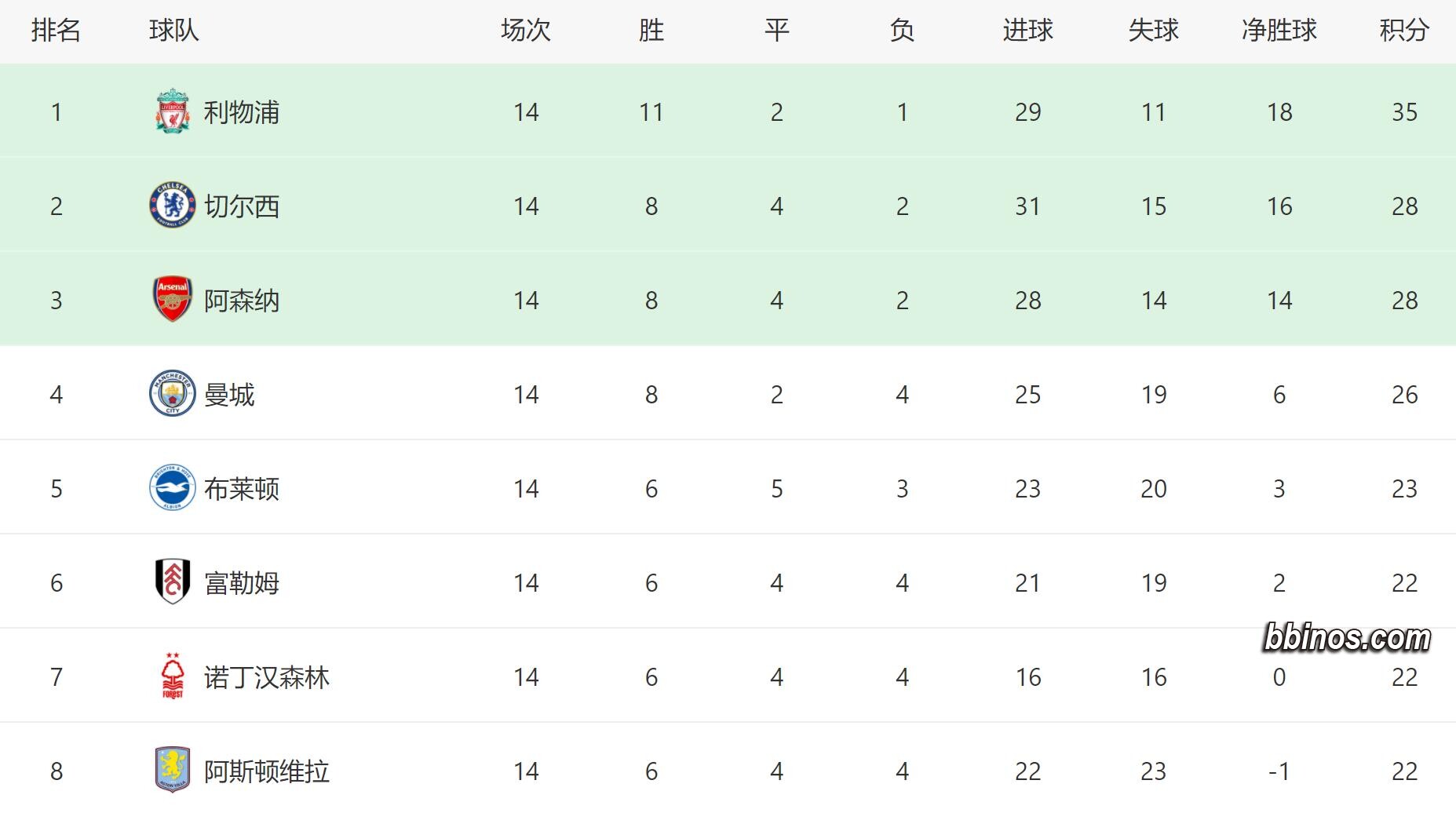Click the 胜 column header
The image size is (1456, 813).
click(x=651, y=31)
